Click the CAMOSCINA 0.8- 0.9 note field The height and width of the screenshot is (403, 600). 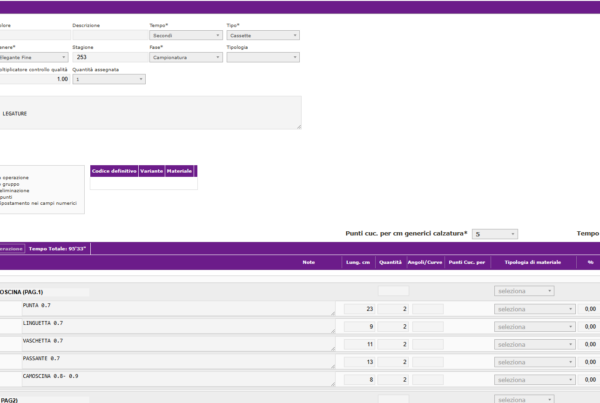178,379
